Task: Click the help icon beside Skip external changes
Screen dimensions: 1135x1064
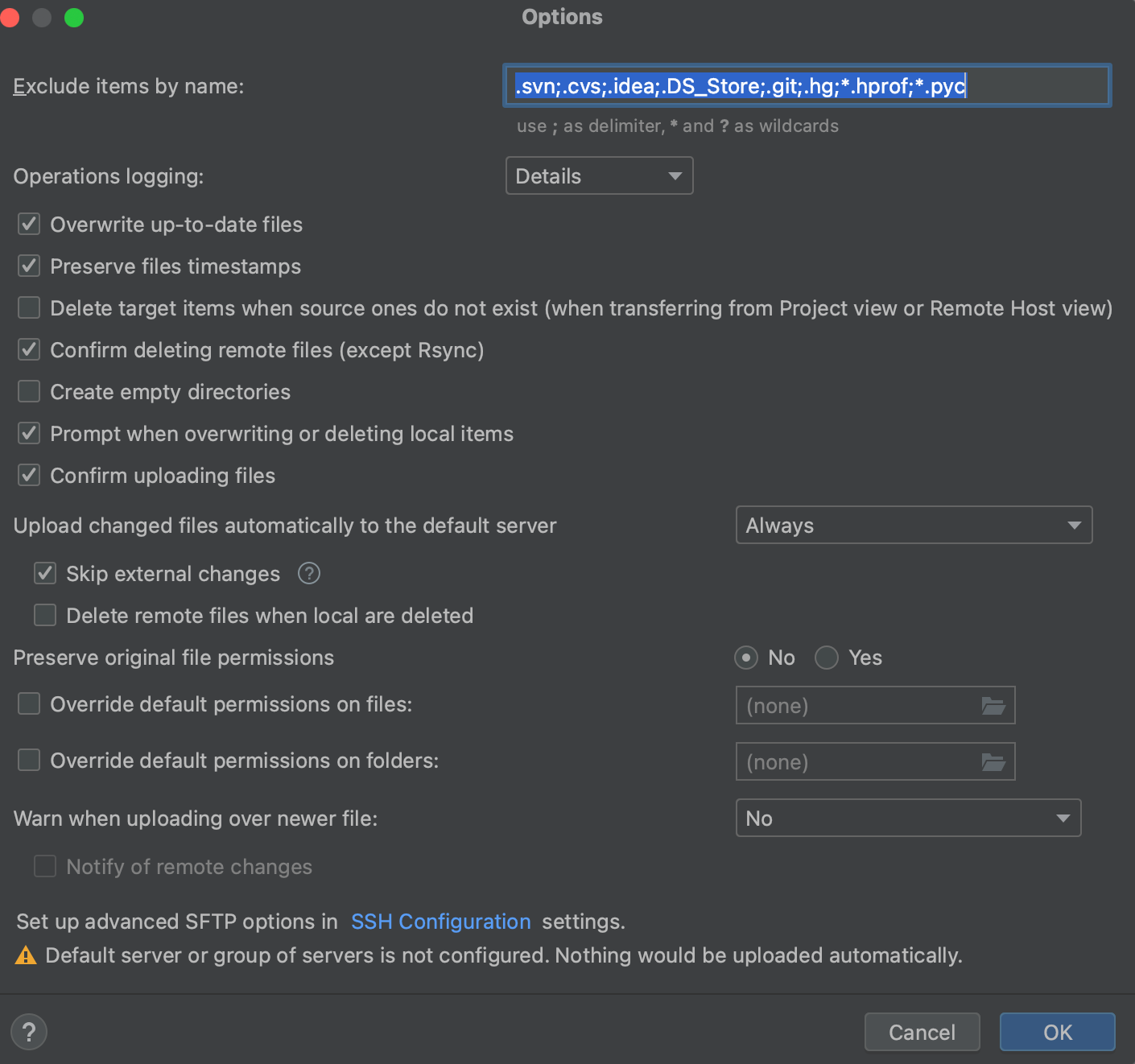Action: coord(308,573)
